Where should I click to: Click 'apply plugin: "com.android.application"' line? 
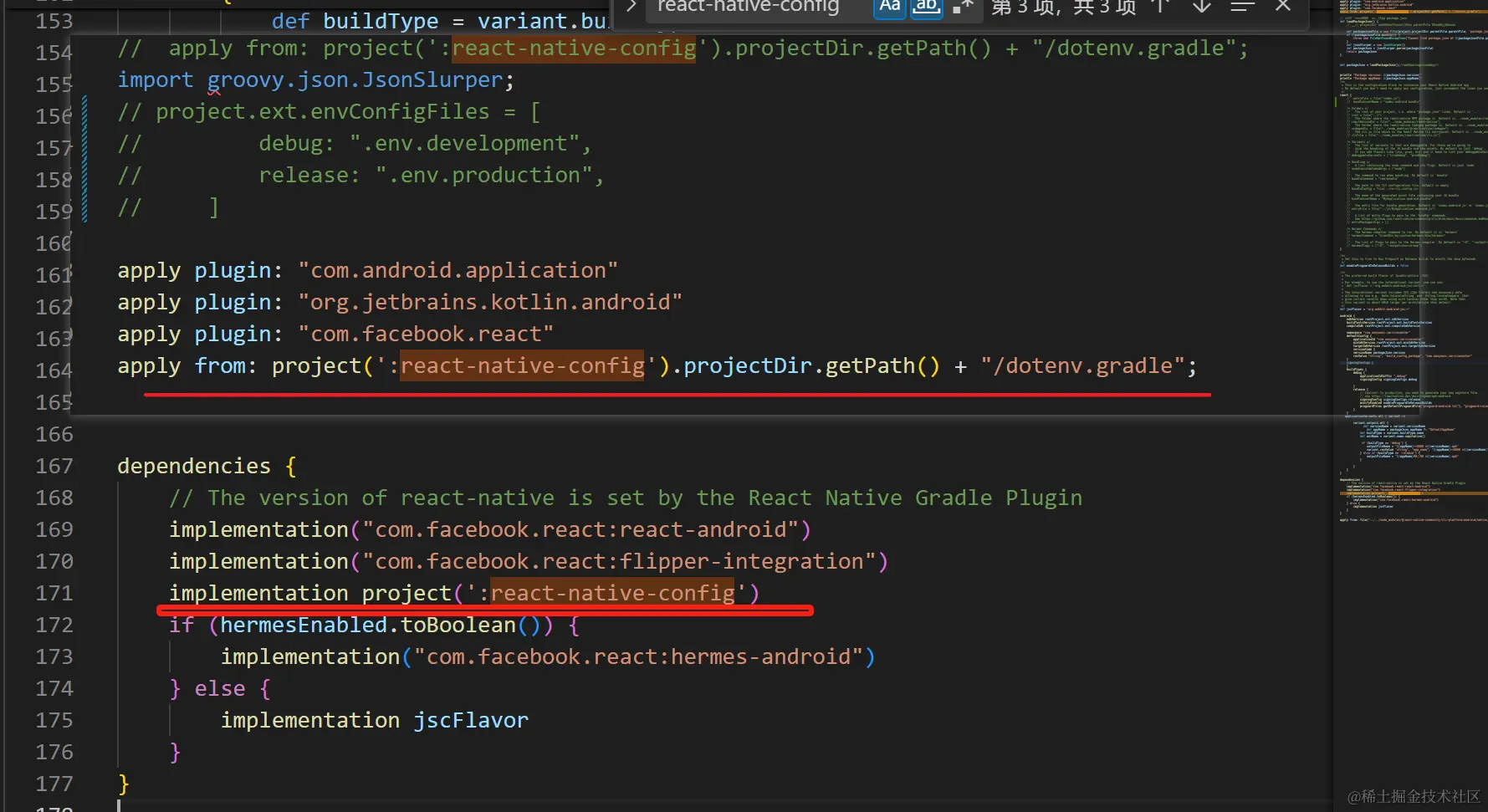pos(367,271)
